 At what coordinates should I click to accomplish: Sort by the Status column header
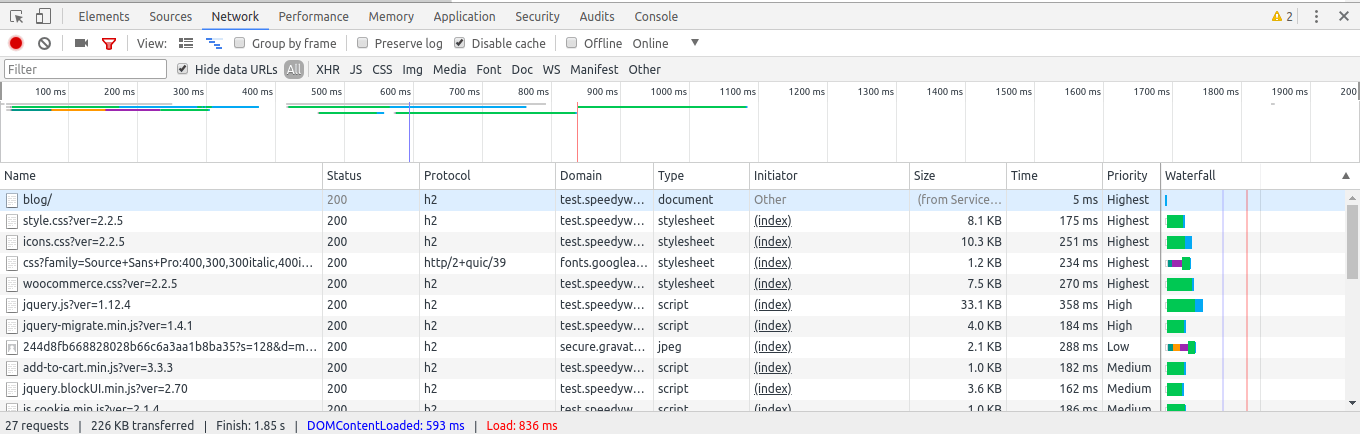371,175
